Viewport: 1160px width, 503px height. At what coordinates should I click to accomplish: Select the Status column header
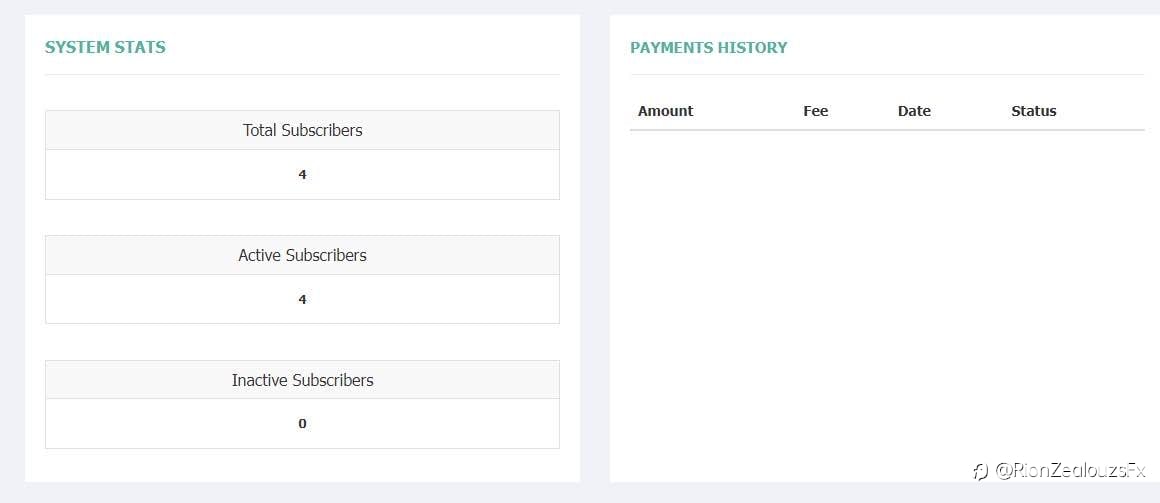1033,111
